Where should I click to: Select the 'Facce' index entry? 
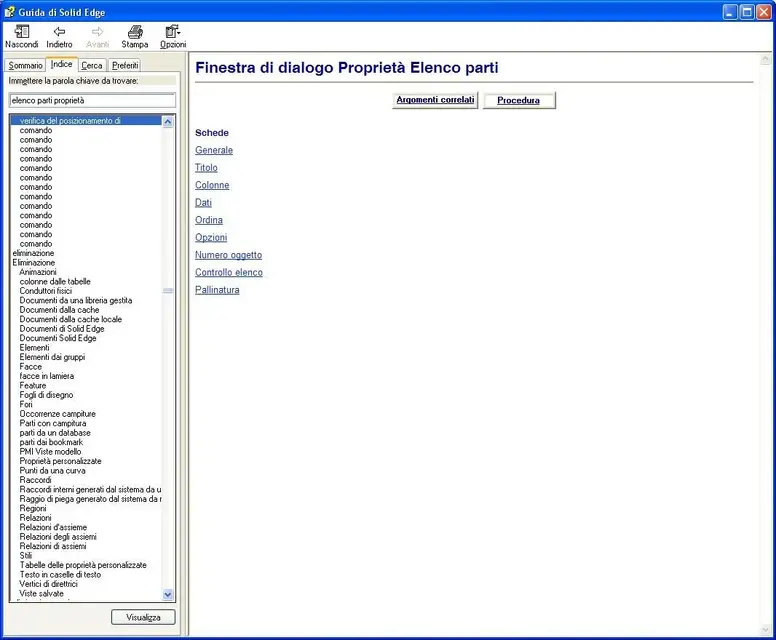coord(31,366)
